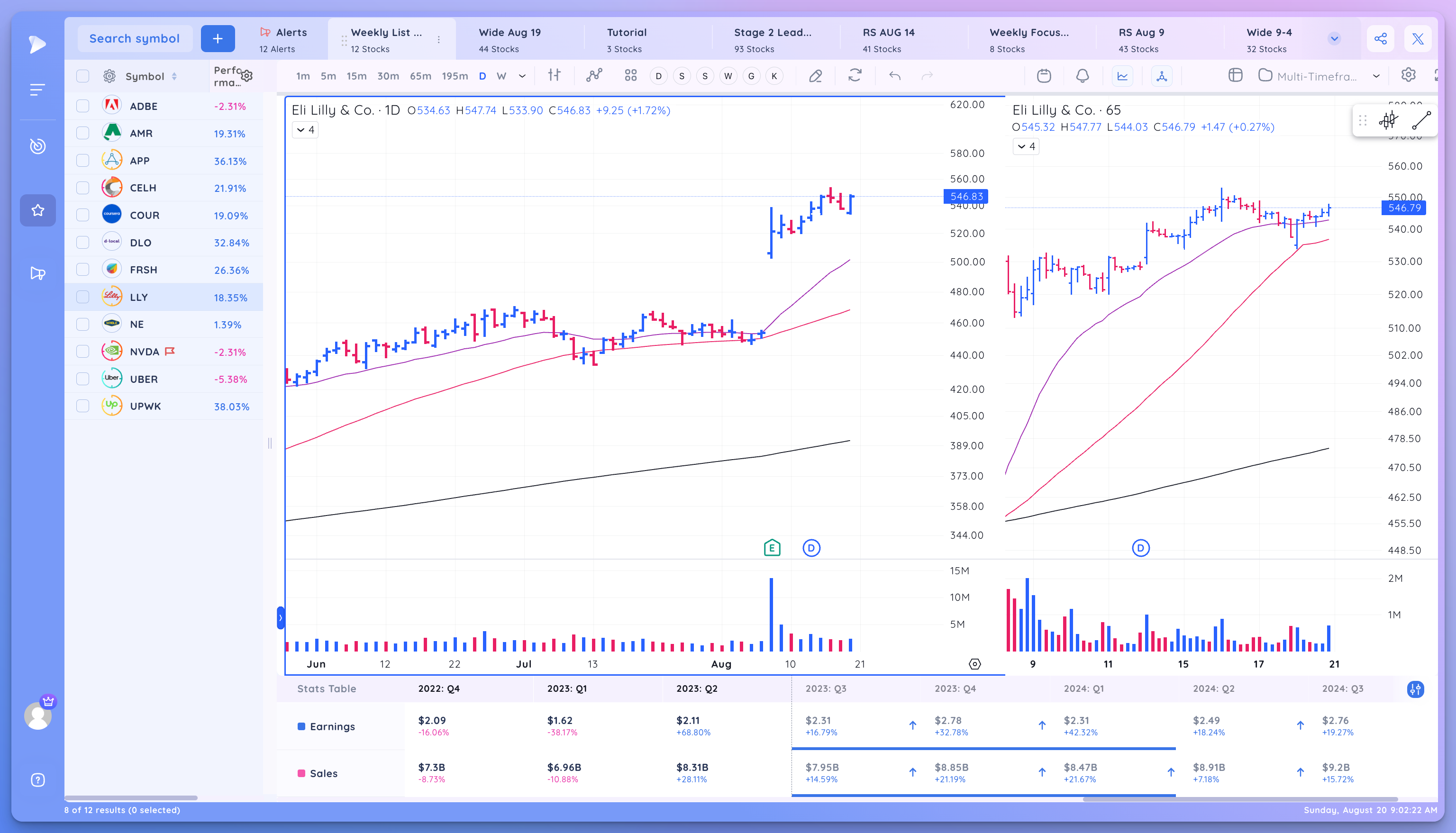Open symbol column settings gear icon

coord(109,76)
